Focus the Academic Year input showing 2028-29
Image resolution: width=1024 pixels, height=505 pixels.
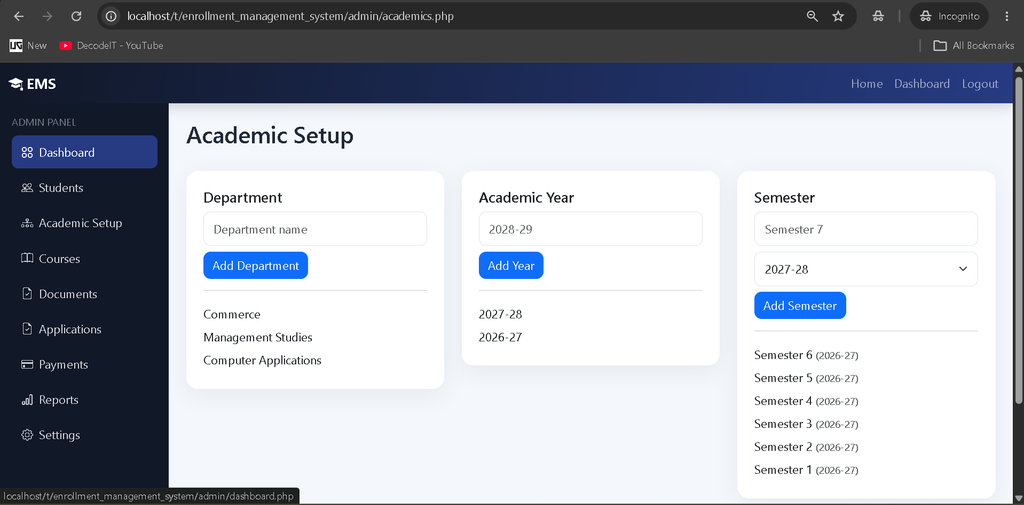(x=590, y=229)
